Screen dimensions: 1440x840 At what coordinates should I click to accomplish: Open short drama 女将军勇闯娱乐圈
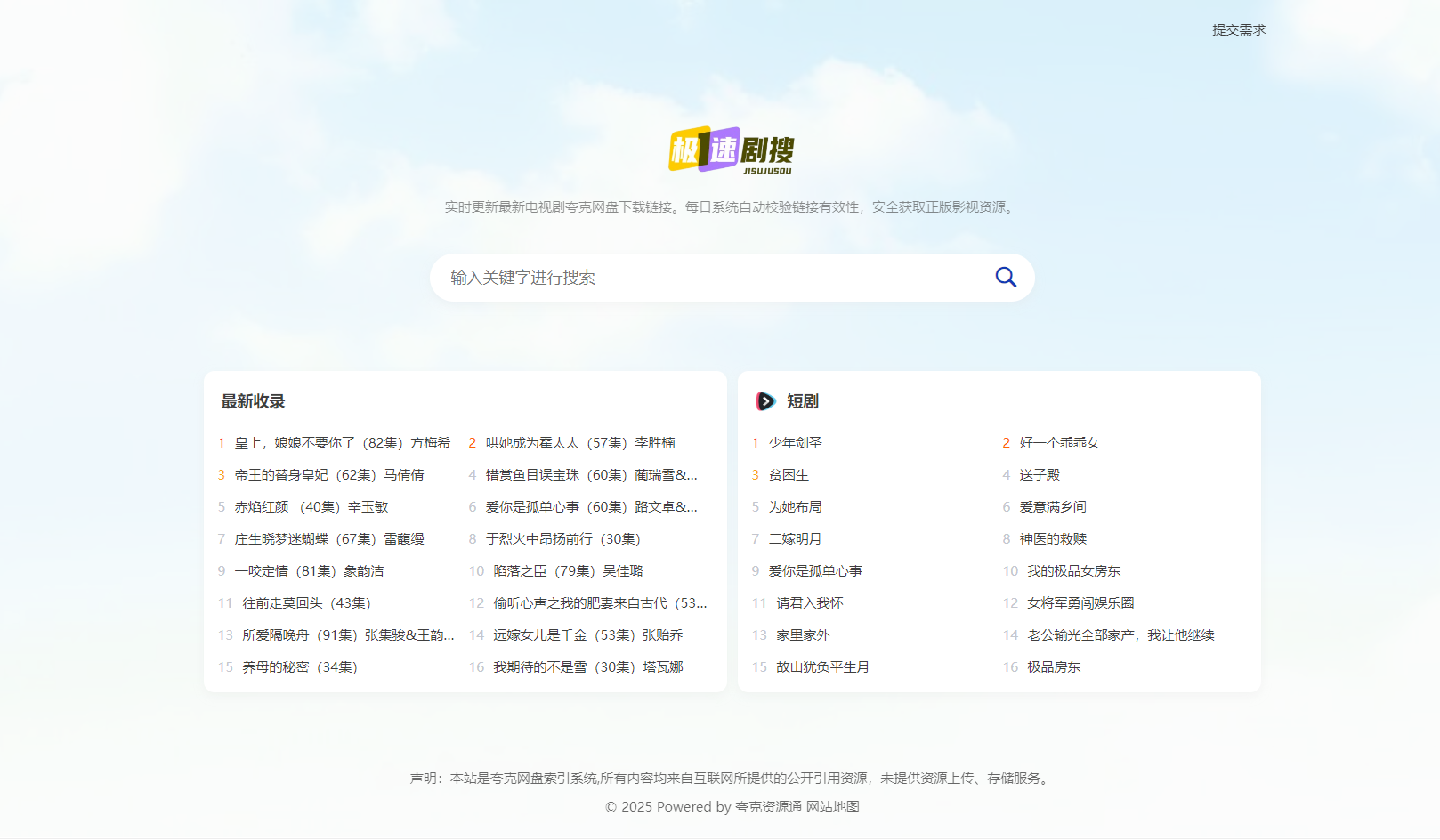(1081, 603)
